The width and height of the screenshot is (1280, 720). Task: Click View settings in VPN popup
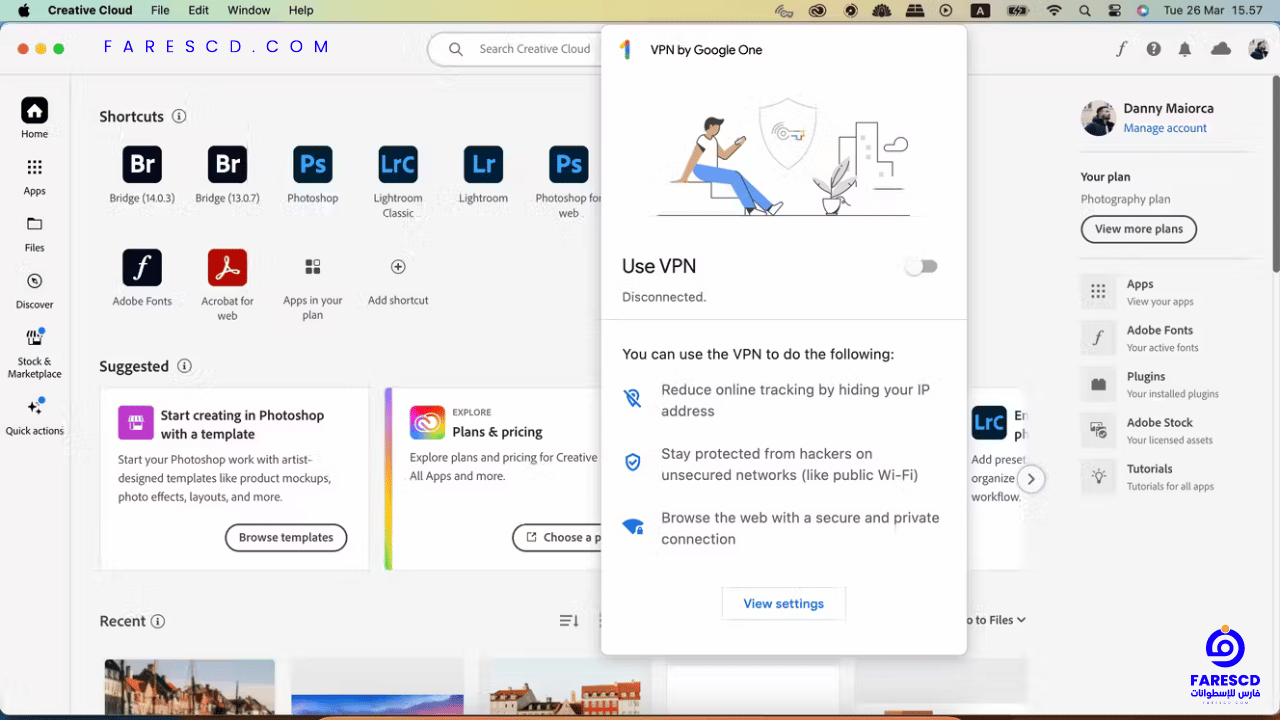(784, 604)
